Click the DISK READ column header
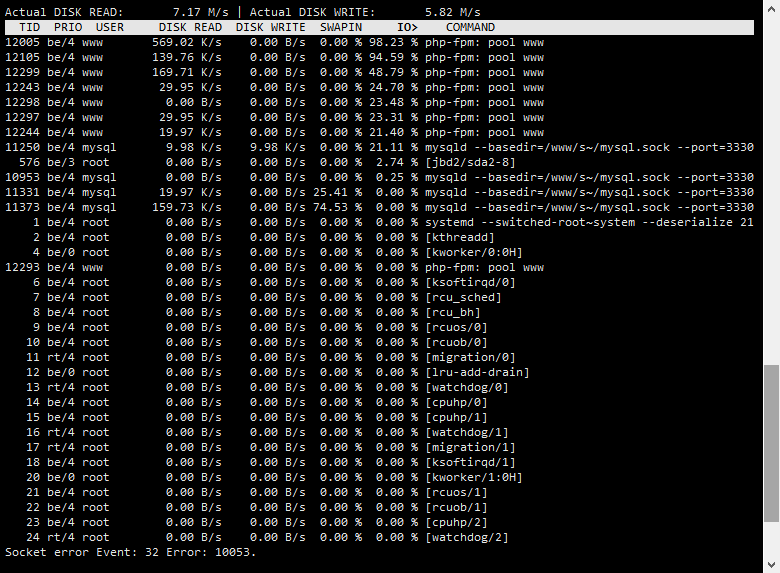Viewport: 780px width, 573px height. click(x=190, y=27)
